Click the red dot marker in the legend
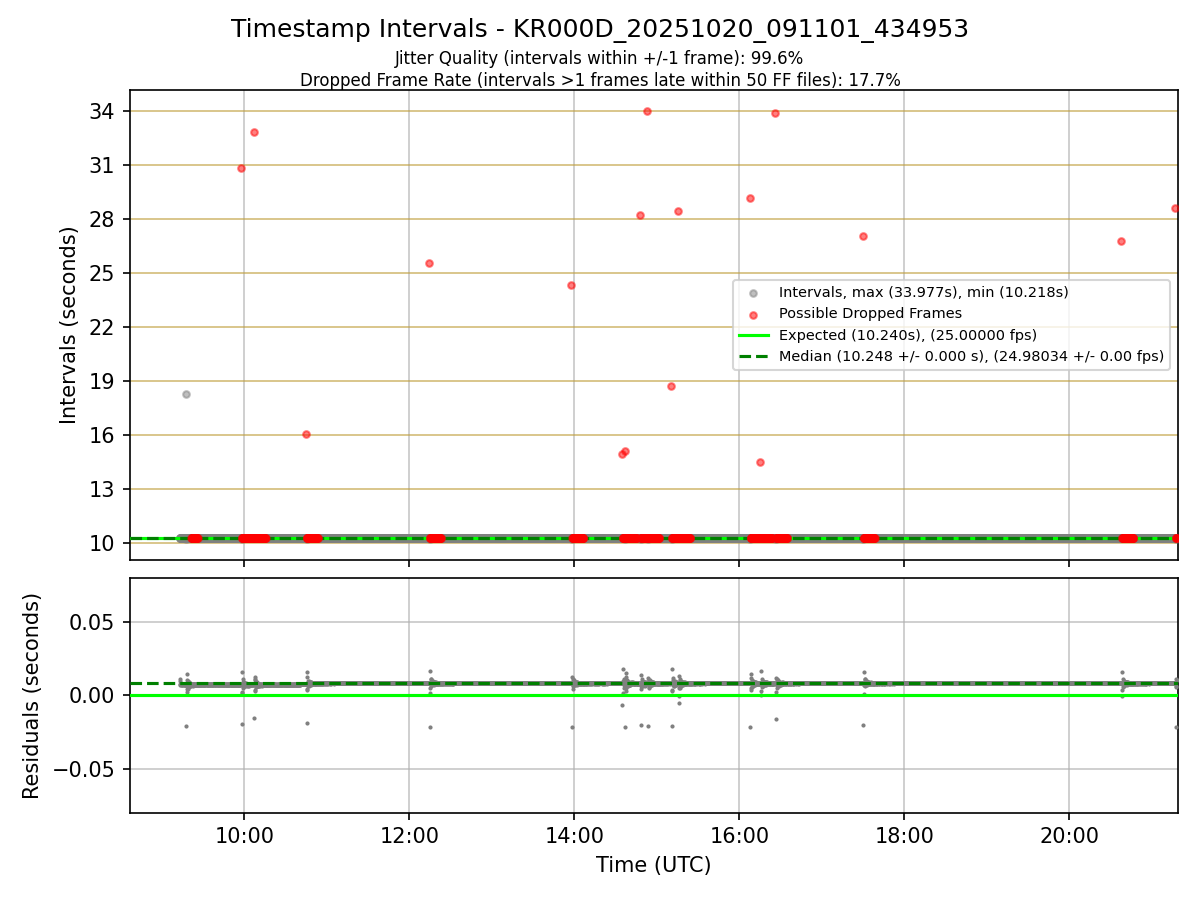The width and height of the screenshot is (1200, 900). coord(753,314)
